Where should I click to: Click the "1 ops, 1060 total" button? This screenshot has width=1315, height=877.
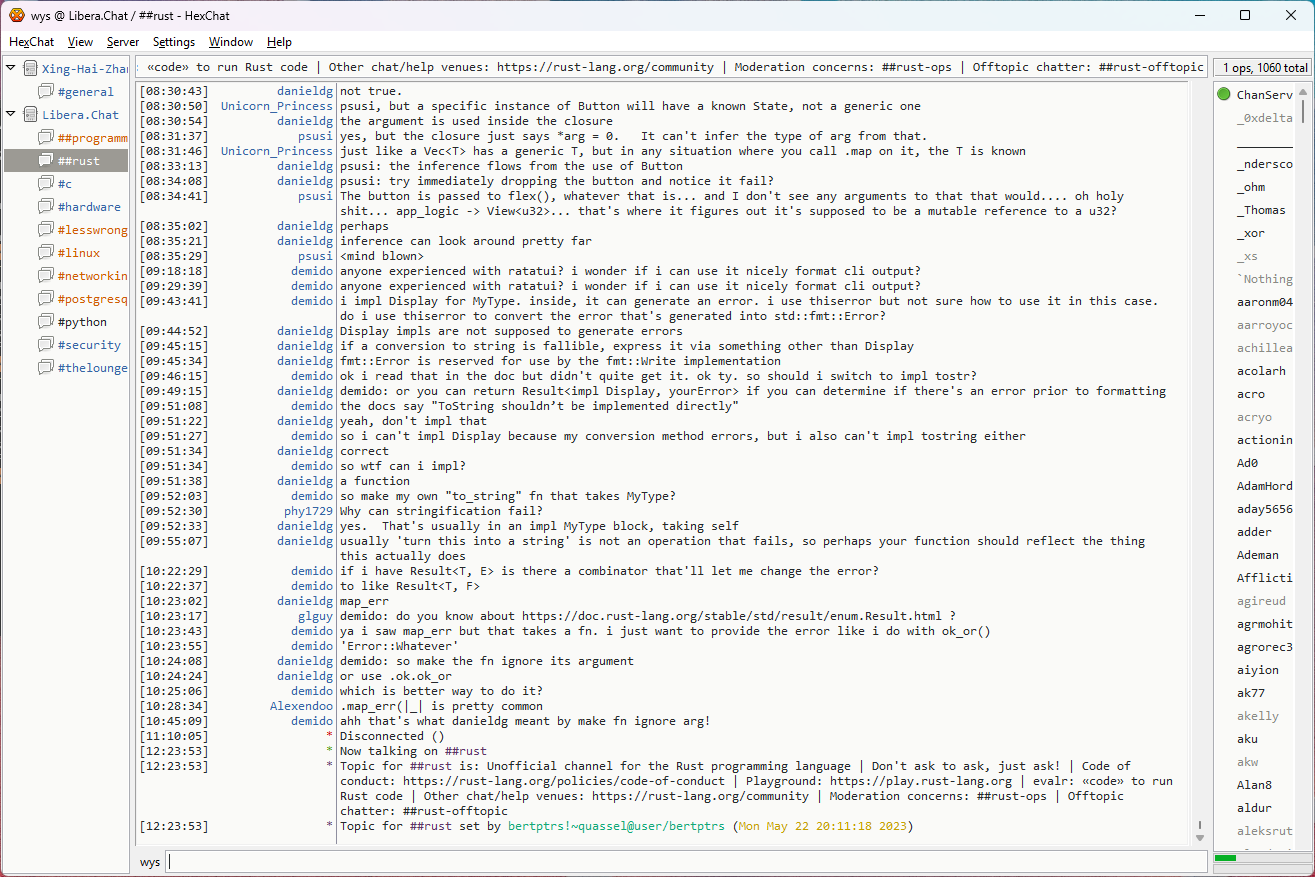point(1262,68)
